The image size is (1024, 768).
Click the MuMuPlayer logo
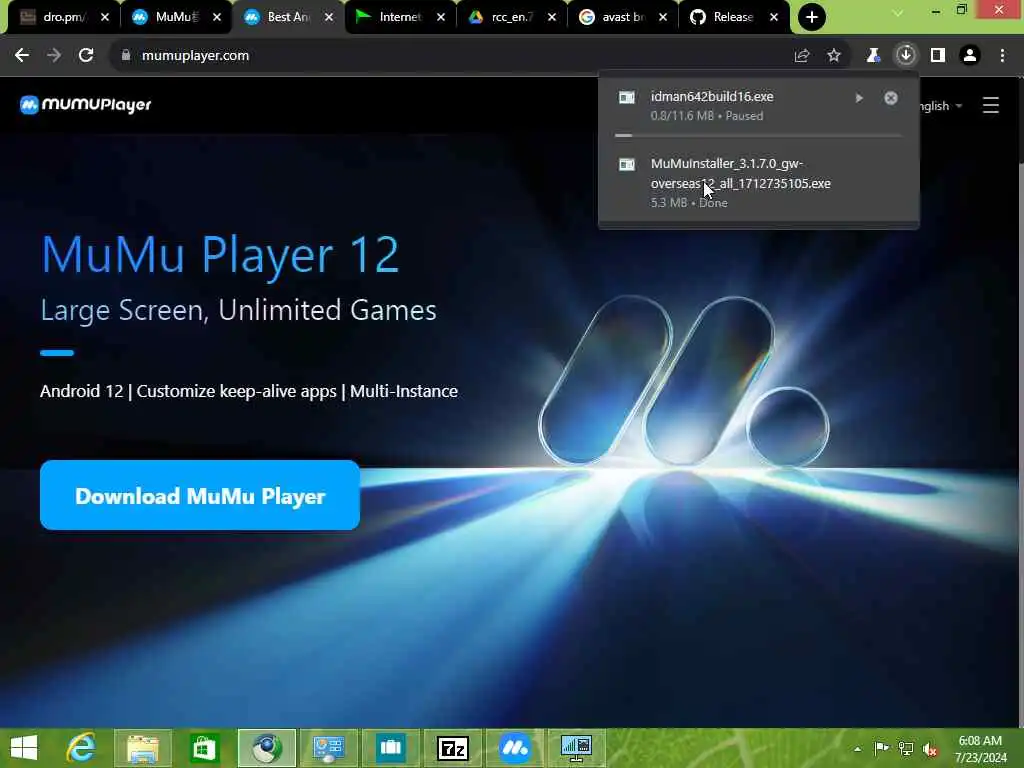(86, 104)
